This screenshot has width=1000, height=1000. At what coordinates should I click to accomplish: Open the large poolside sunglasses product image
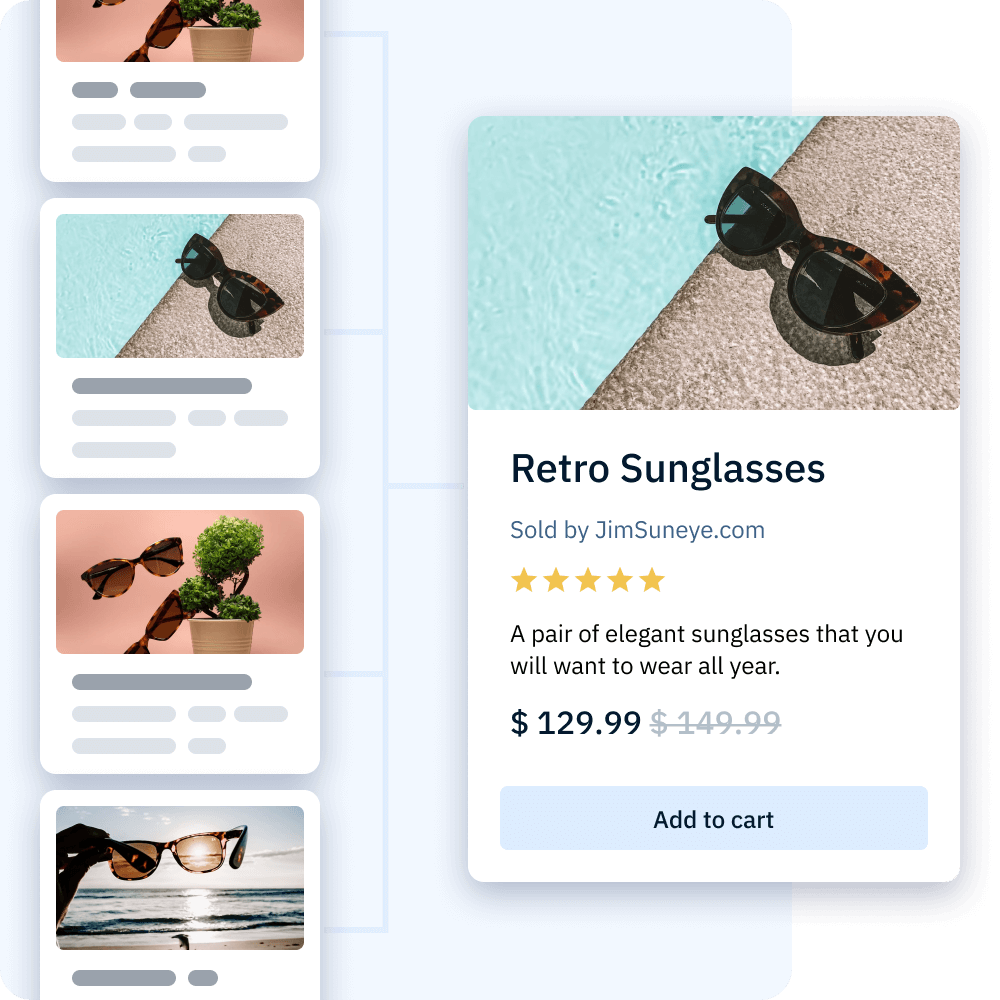(x=714, y=263)
